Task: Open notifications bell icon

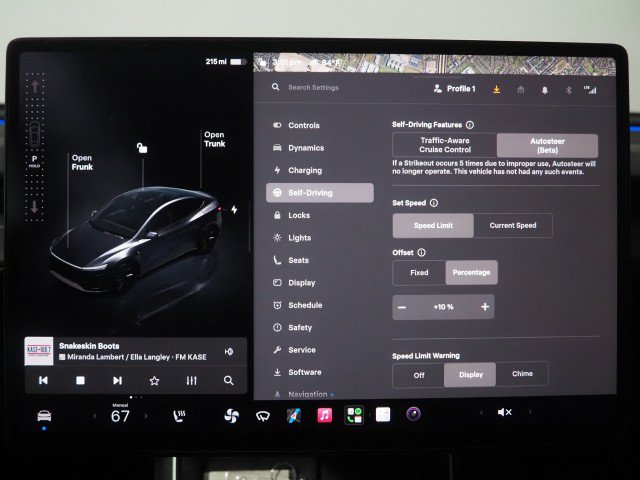Action: pos(544,90)
